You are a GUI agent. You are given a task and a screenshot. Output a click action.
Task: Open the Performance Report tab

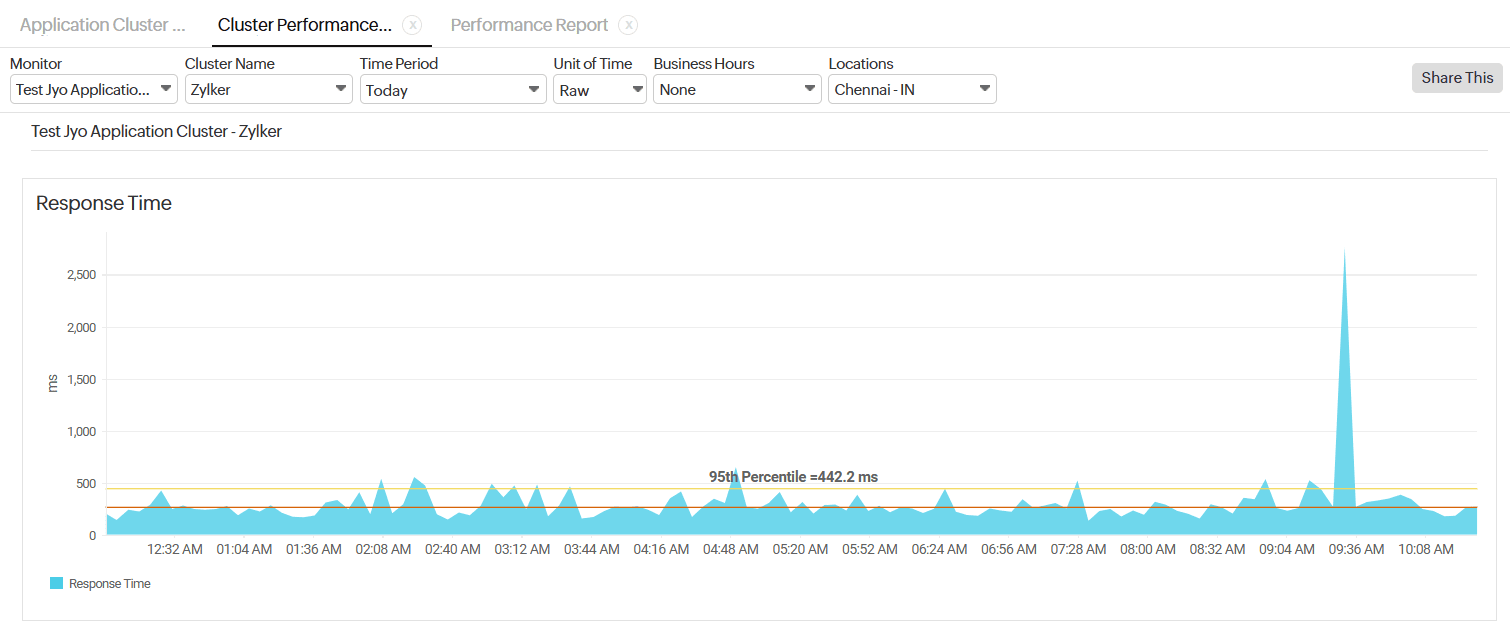(529, 25)
